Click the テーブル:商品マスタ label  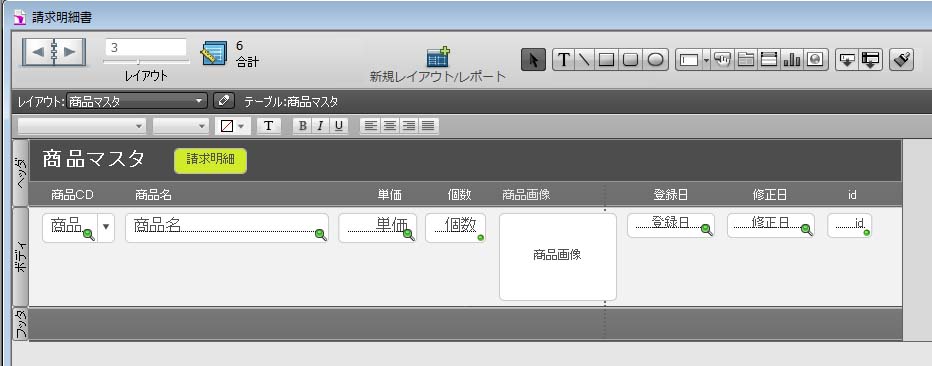291,102
